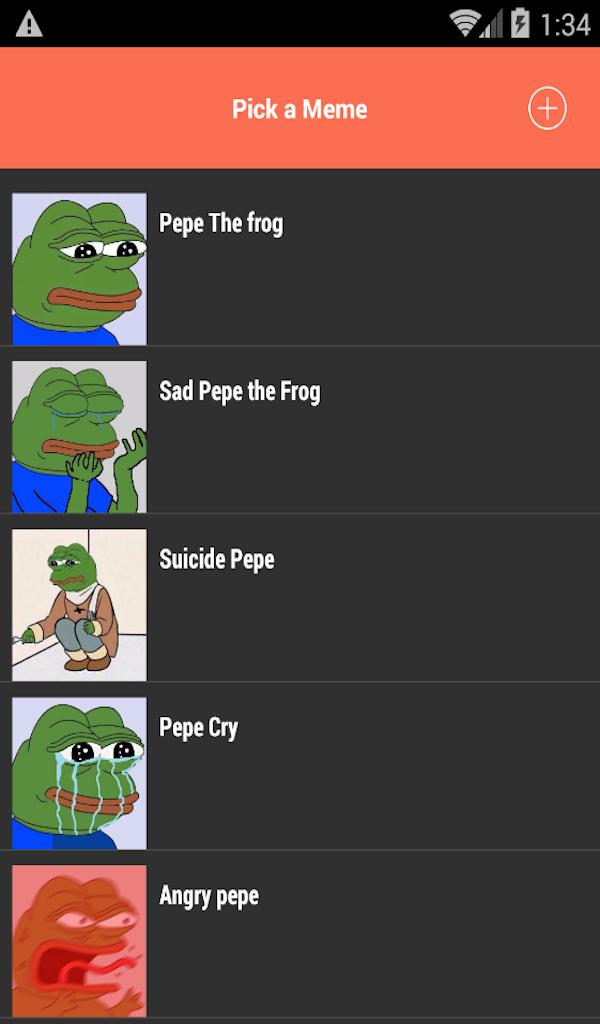Viewport: 600px width, 1024px height.
Task: Tap the Wi-Fi status icon
Action: coord(465,24)
